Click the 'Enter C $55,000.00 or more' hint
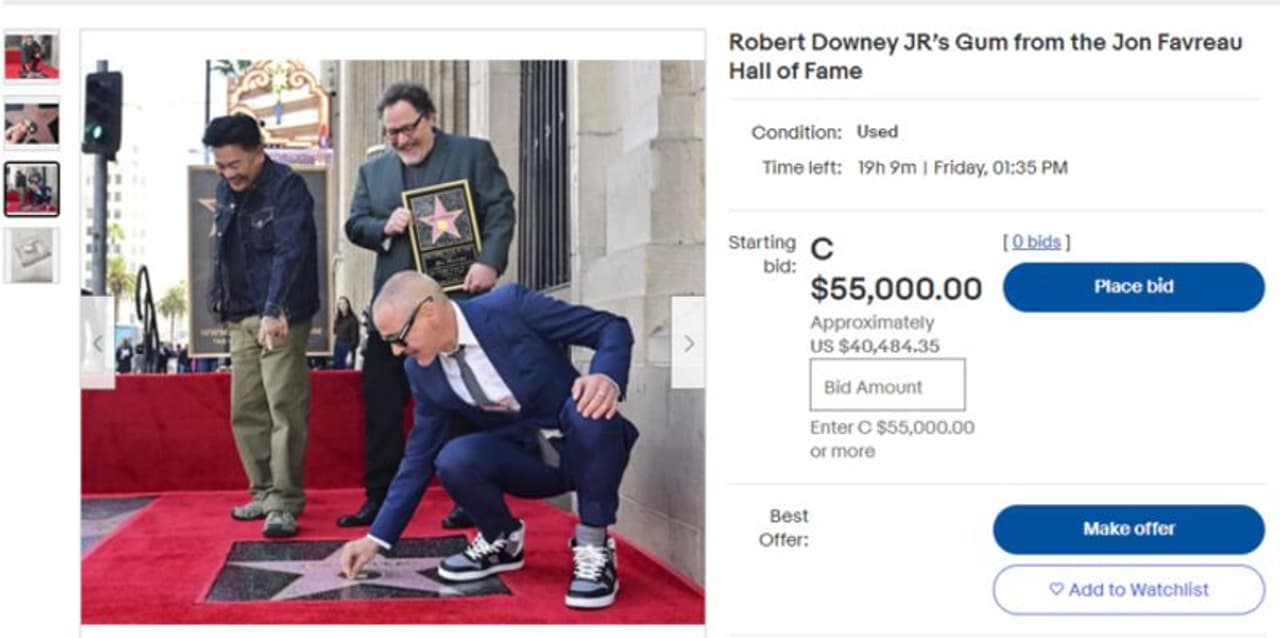 point(891,439)
